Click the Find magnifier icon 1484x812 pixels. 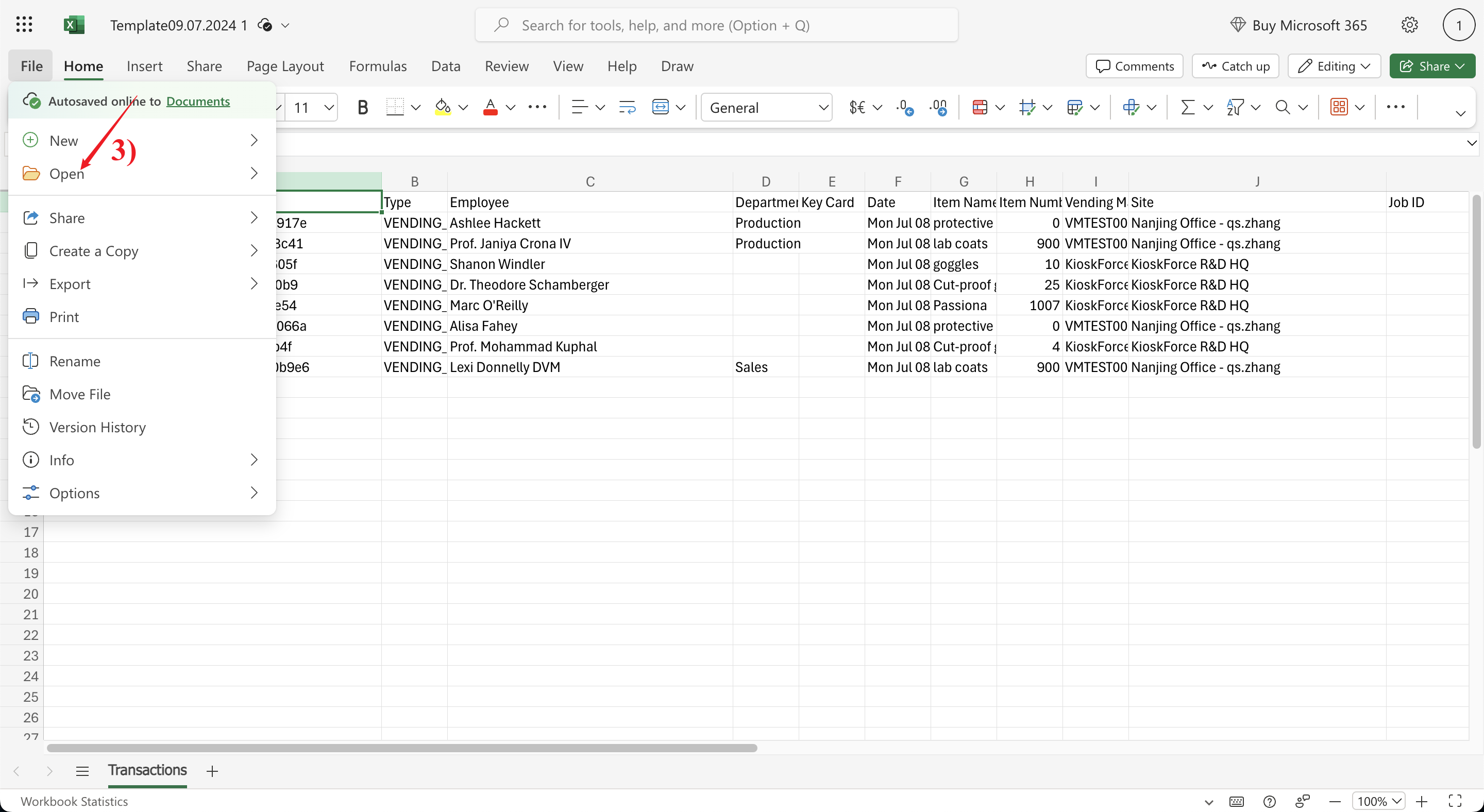click(1283, 107)
